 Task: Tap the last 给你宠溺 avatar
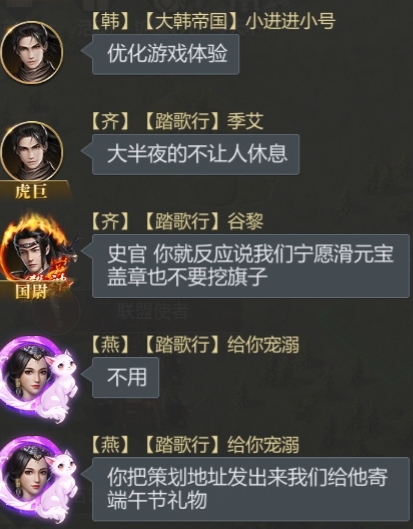tap(38, 478)
